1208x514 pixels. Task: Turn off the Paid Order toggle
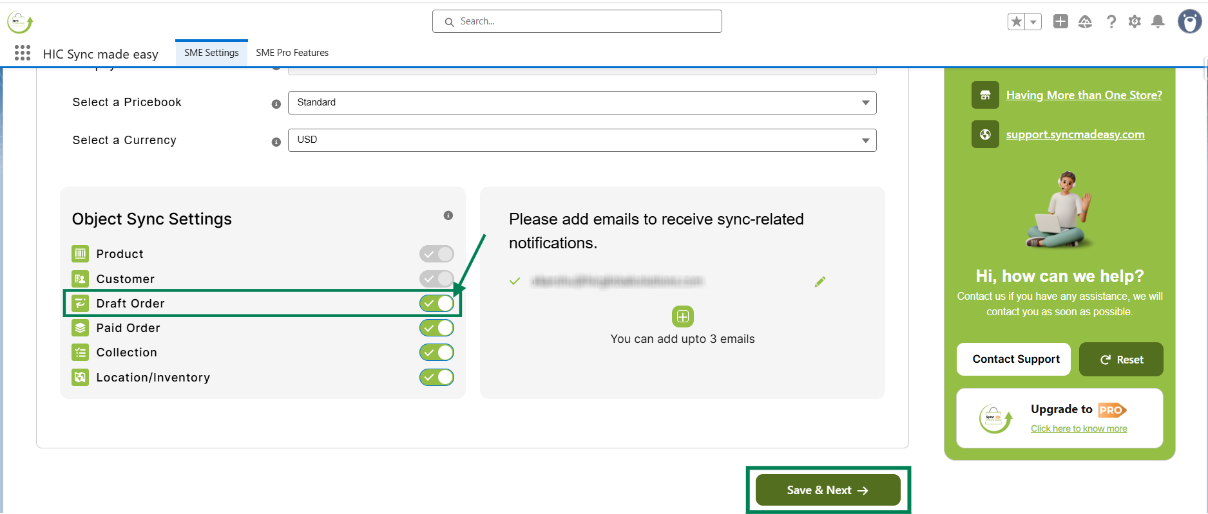coord(437,328)
